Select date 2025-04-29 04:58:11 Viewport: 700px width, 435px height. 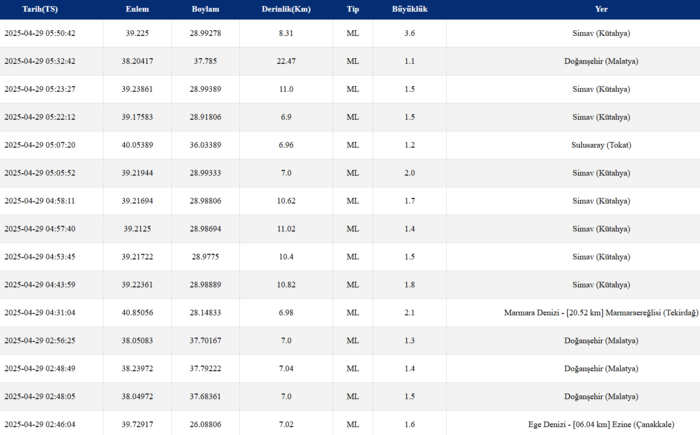click(x=40, y=201)
